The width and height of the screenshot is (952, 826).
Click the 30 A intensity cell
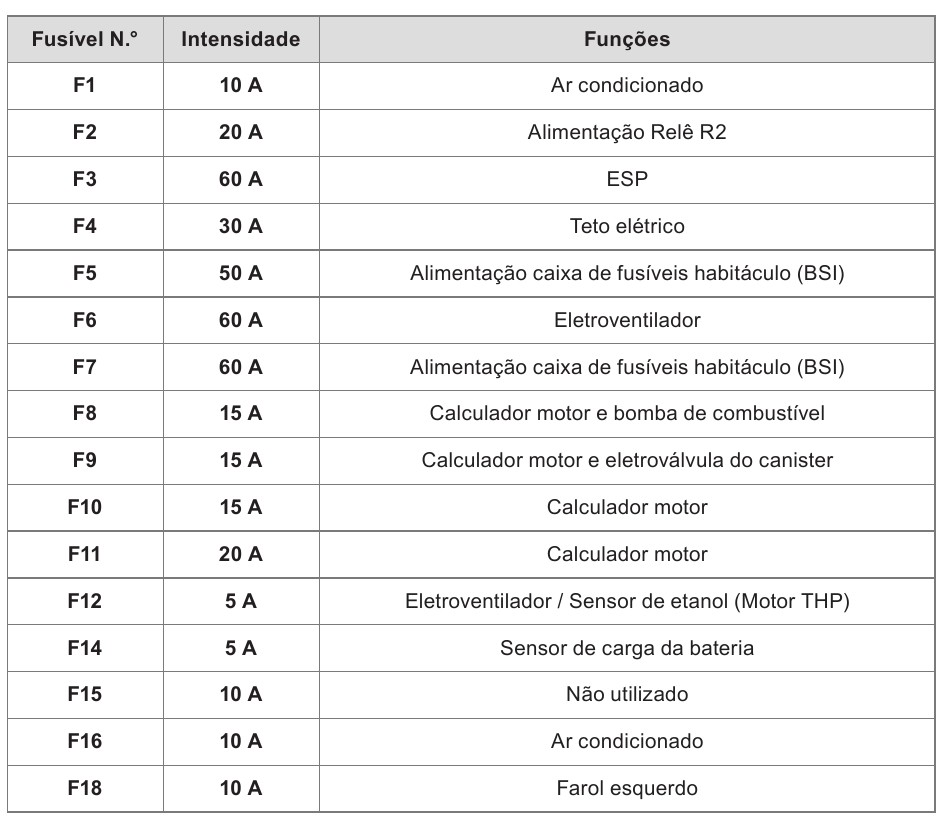point(241,226)
